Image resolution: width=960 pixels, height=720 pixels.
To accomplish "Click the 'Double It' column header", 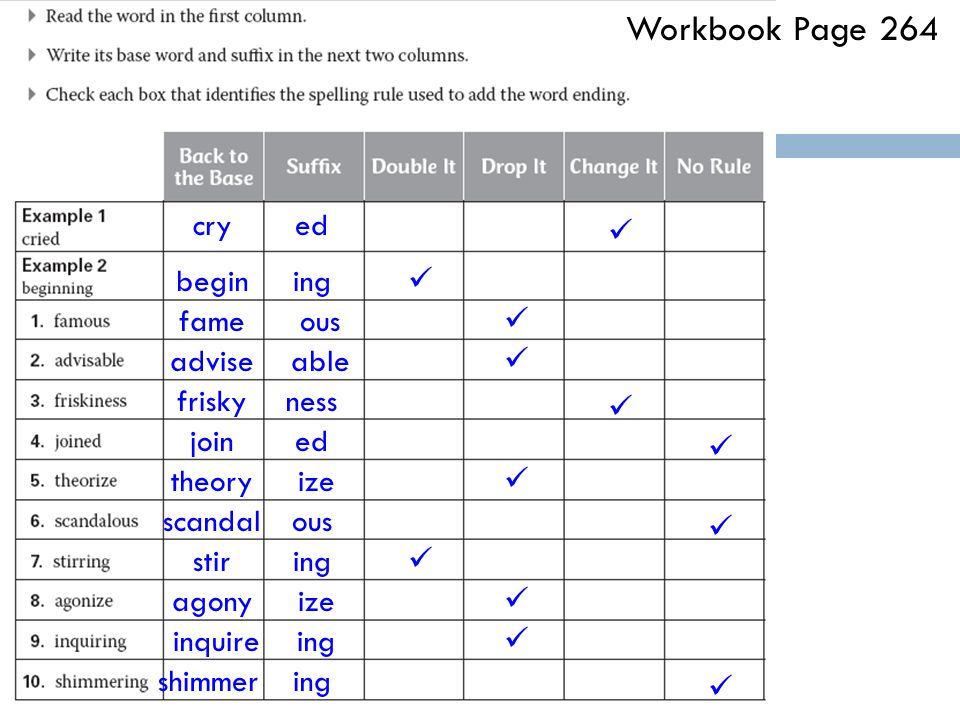I will 414,167.
